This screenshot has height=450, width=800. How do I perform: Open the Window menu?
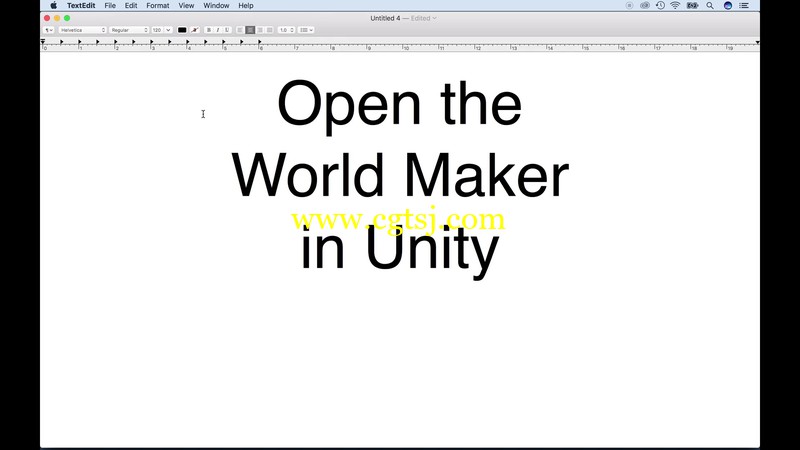click(x=216, y=6)
